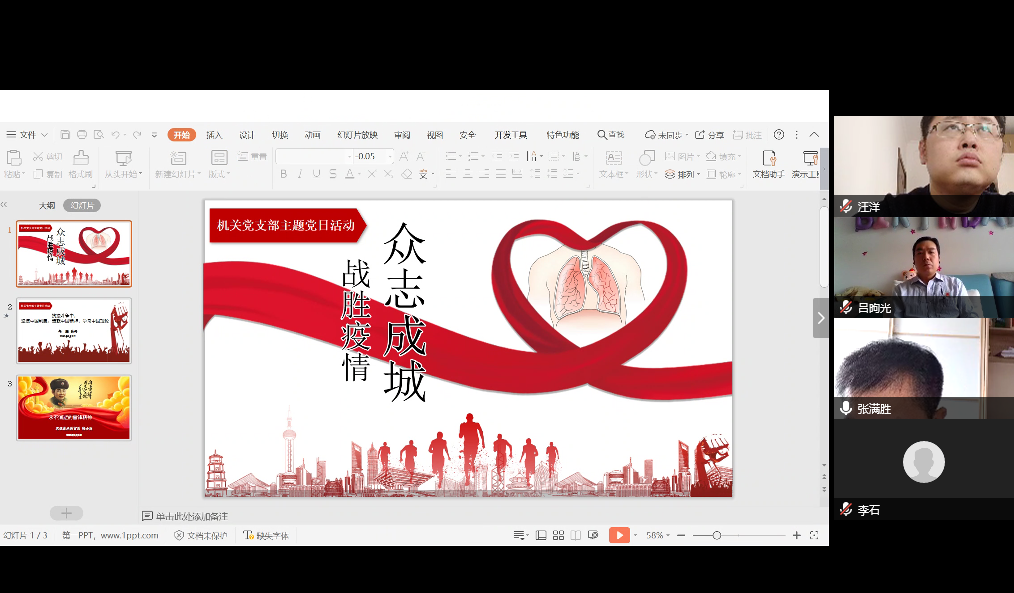Open the 视图 ribbon tab

(434, 135)
